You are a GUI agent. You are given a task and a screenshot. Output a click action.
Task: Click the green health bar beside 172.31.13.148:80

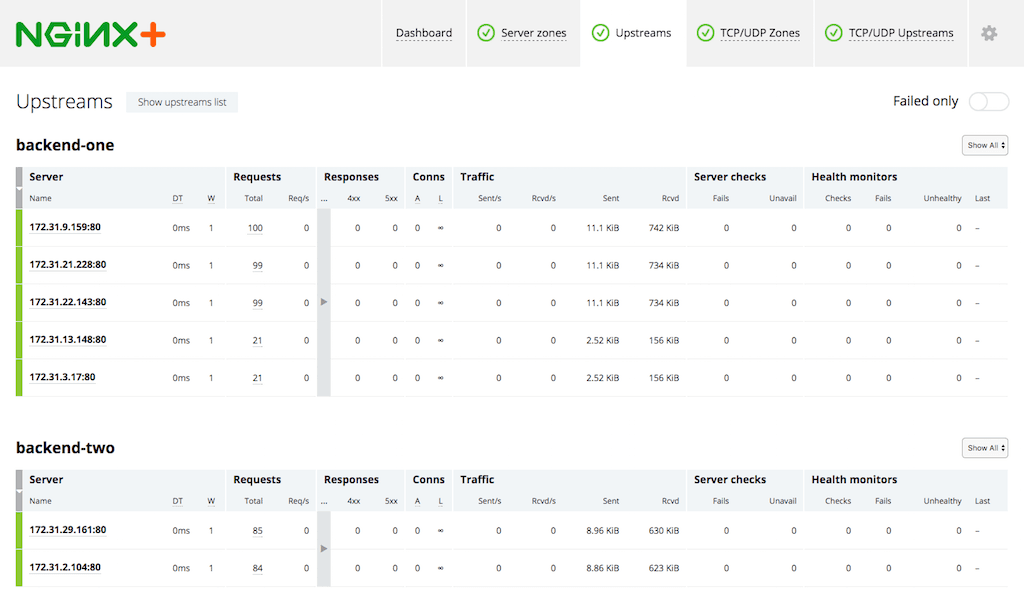[x=18, y=340]
